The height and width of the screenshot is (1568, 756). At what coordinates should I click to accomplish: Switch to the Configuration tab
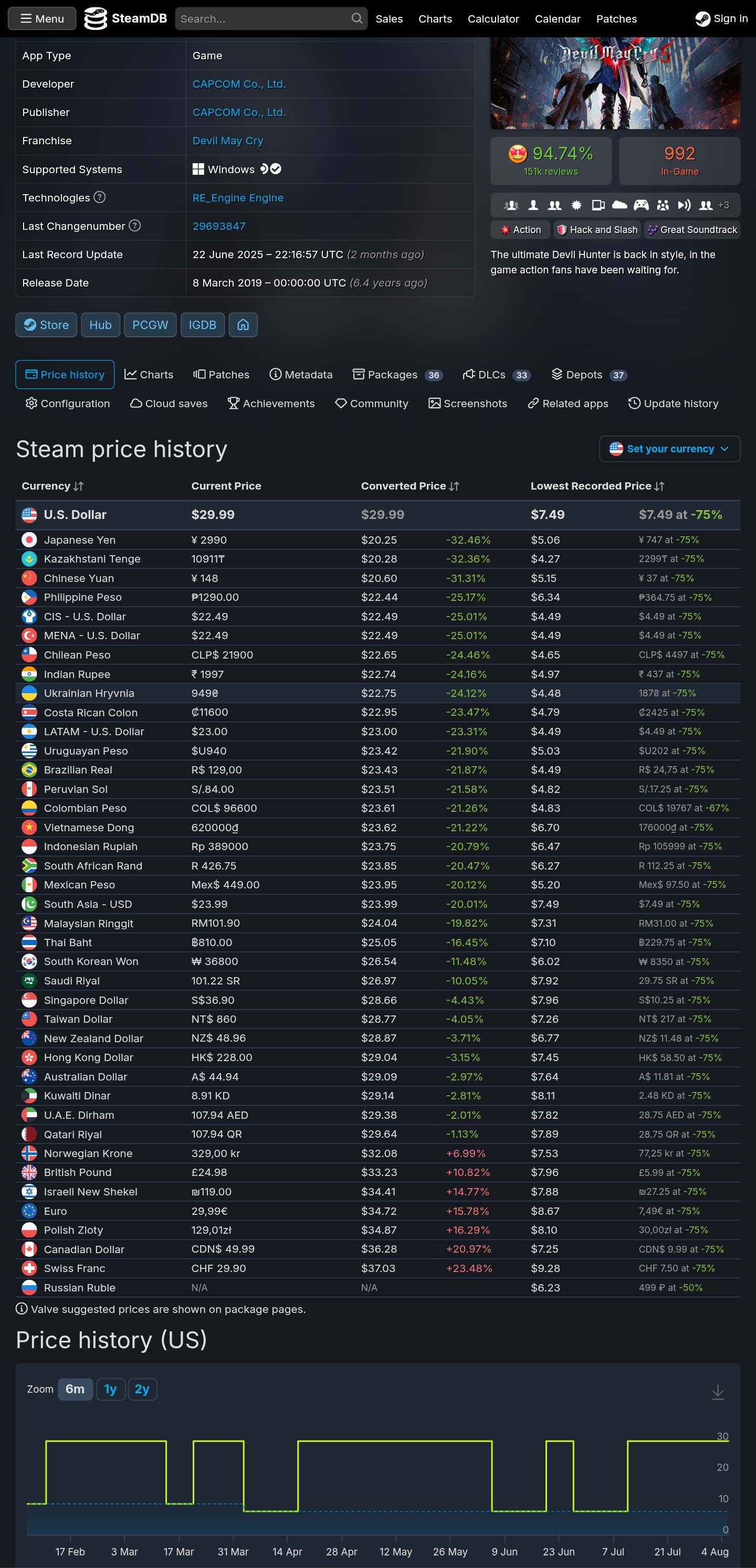click(x=68, y=404)
